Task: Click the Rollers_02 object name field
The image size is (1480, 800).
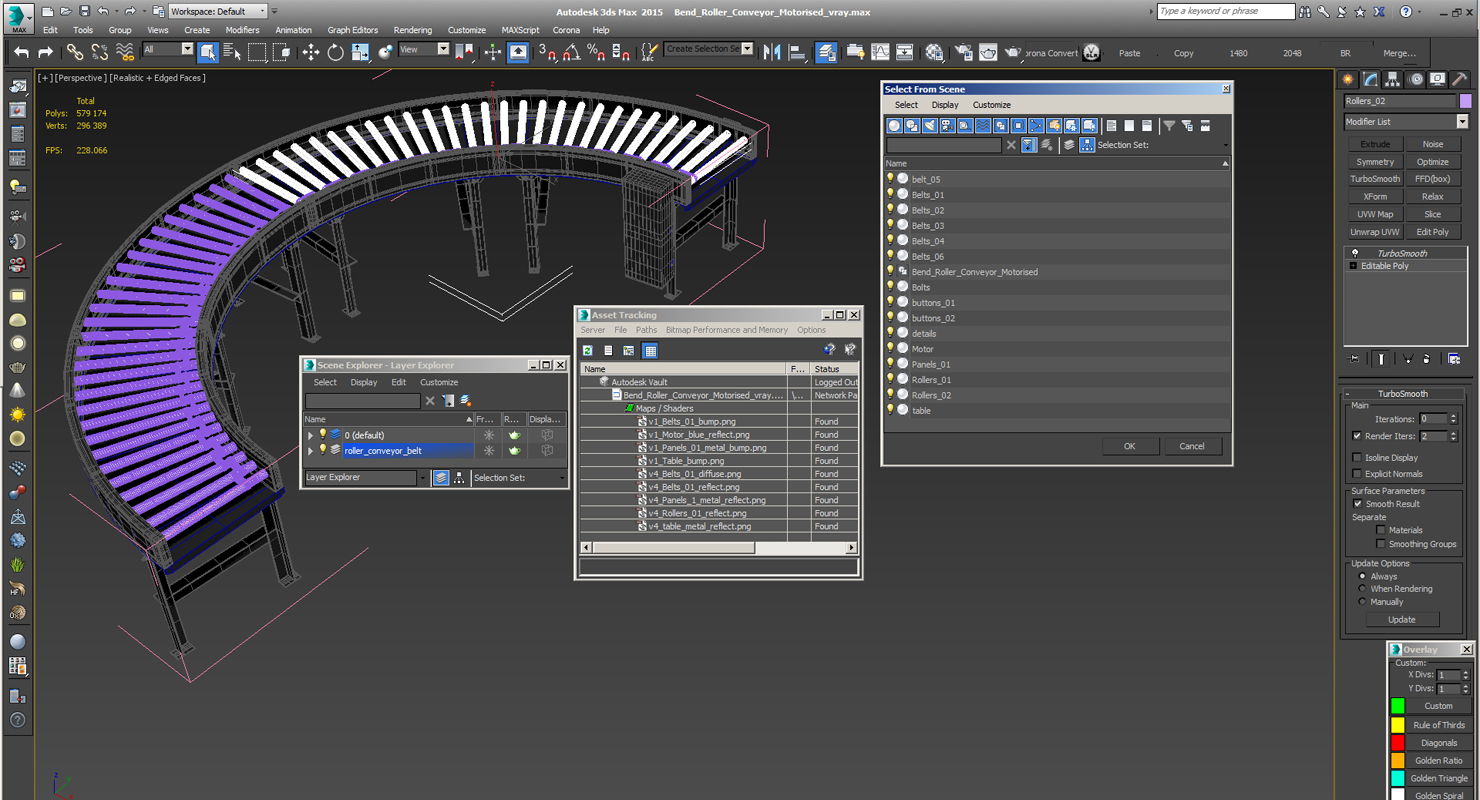Action: pyautogui.click(x=1400, y=101)
